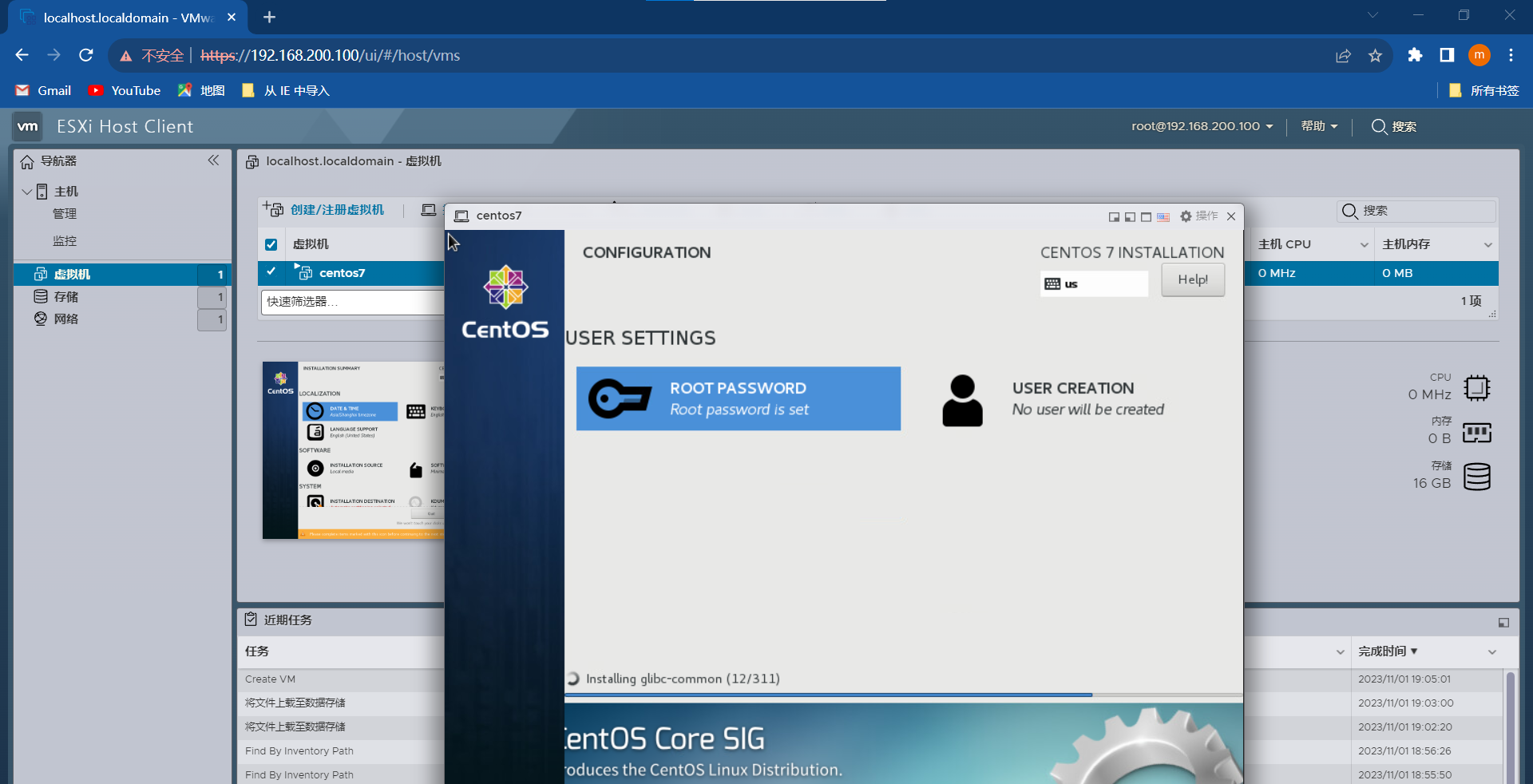Open a new browser tab
Screen dimensions: 1533x784
269,17
